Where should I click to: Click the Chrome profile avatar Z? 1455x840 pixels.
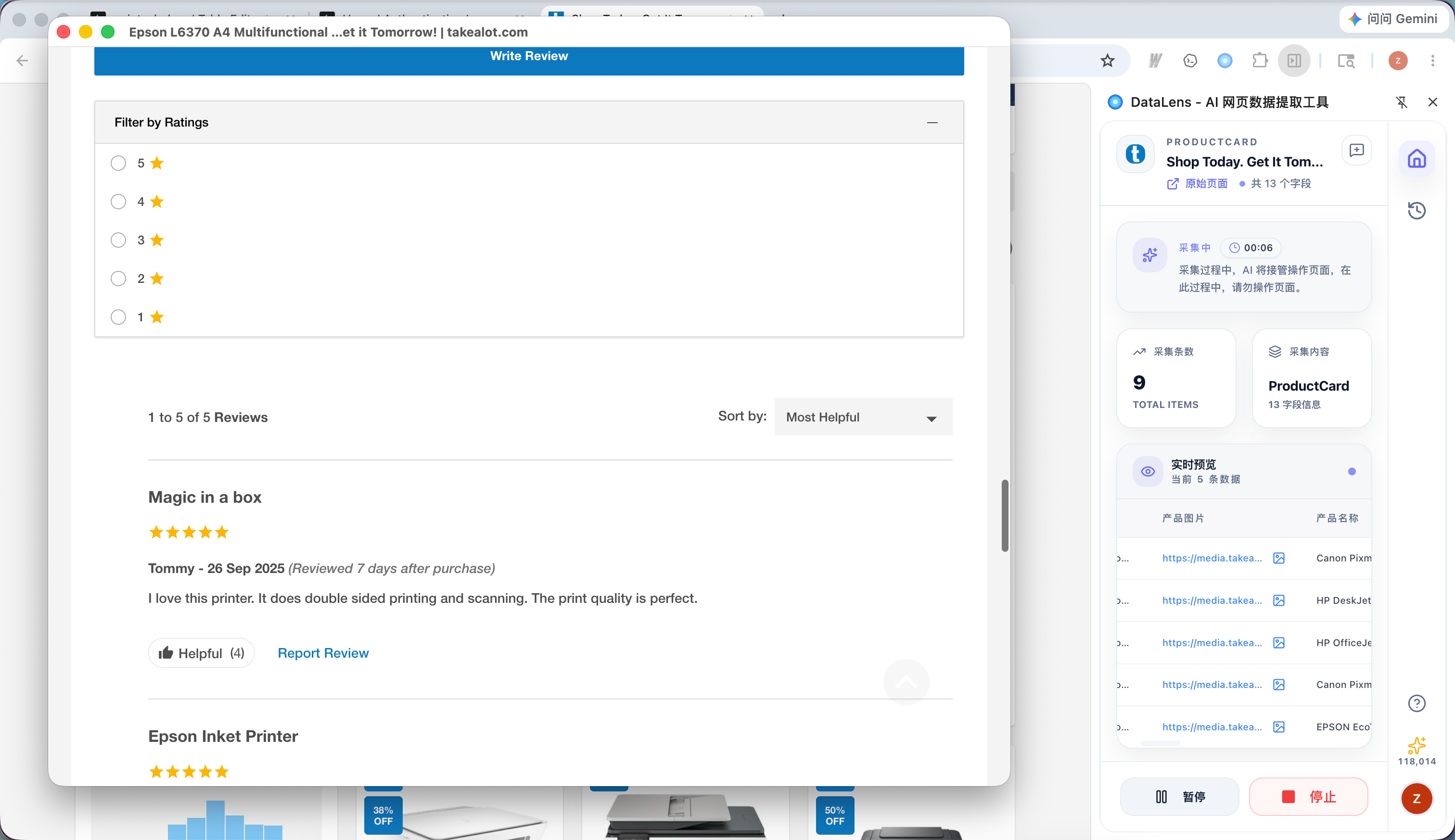[1398, 61]
